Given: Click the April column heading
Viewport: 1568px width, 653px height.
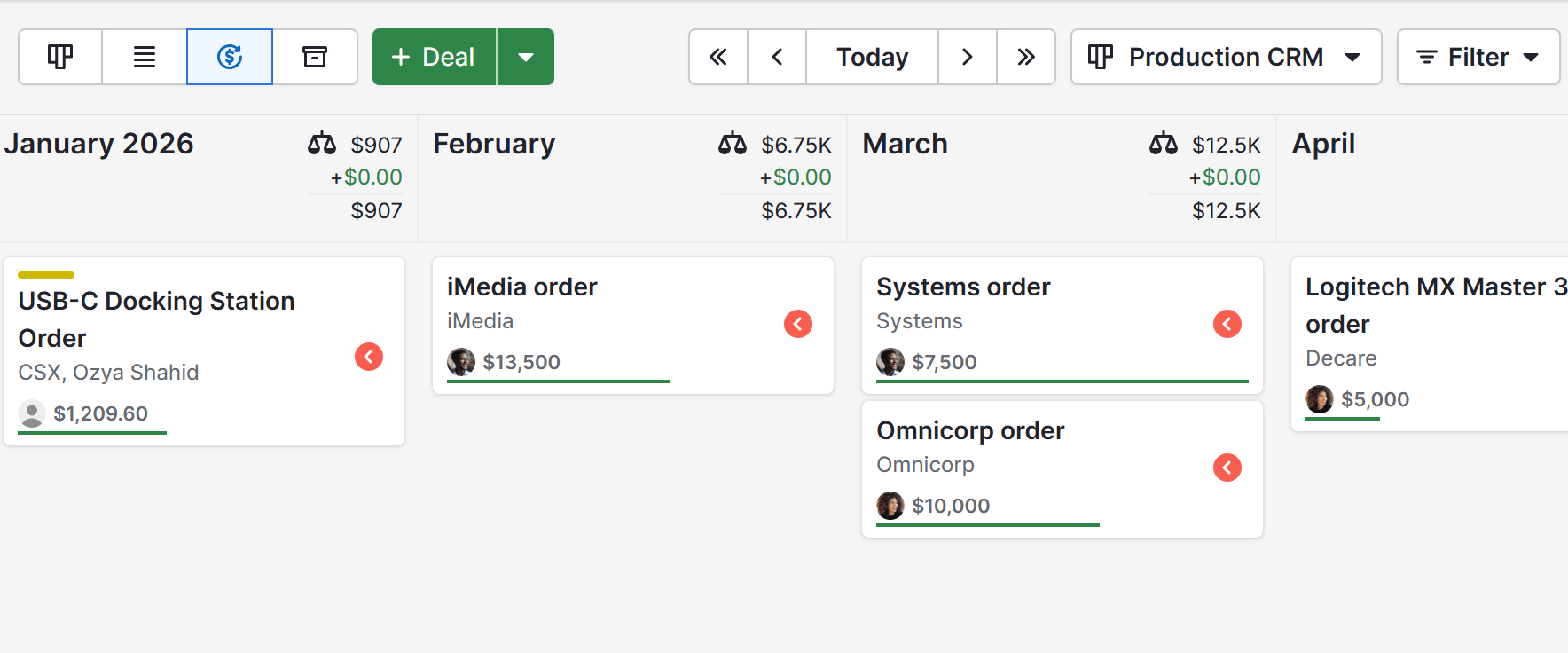Looking at the screenshot, I should [x=1323, y=144].
